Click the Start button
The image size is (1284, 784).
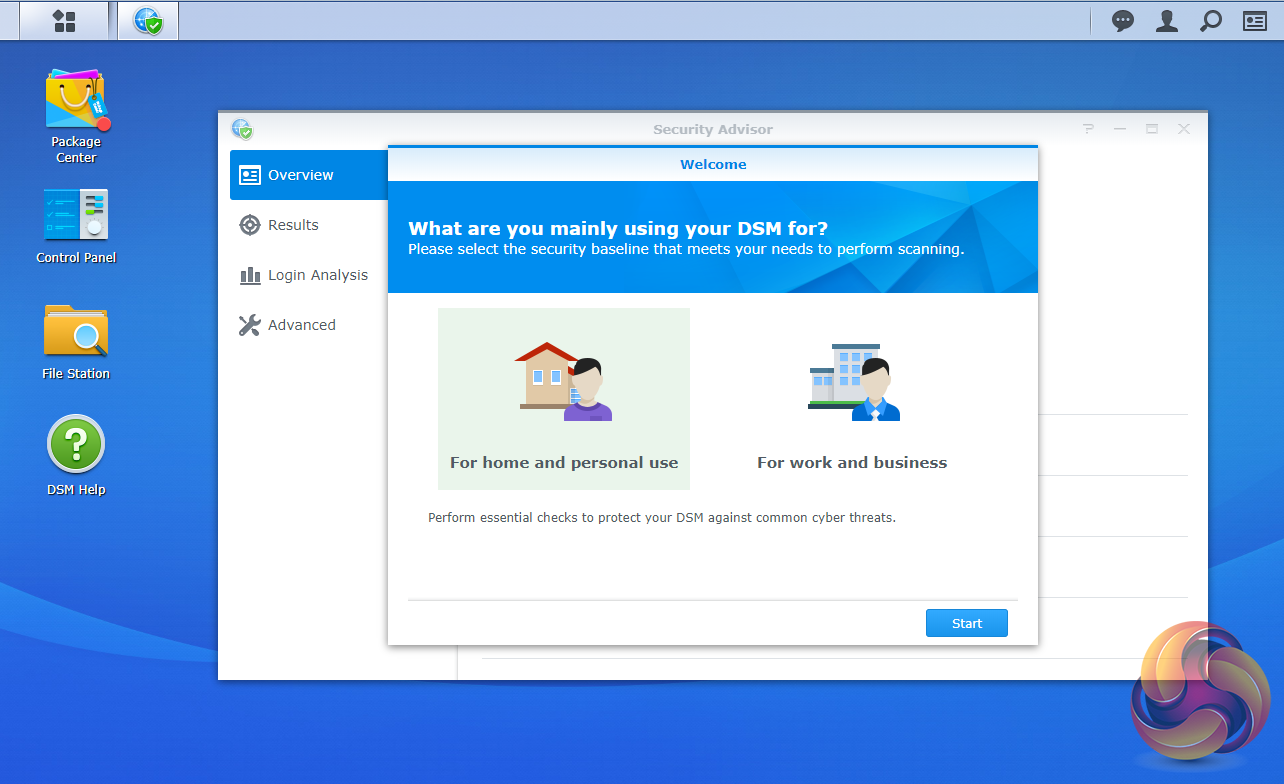967,623
